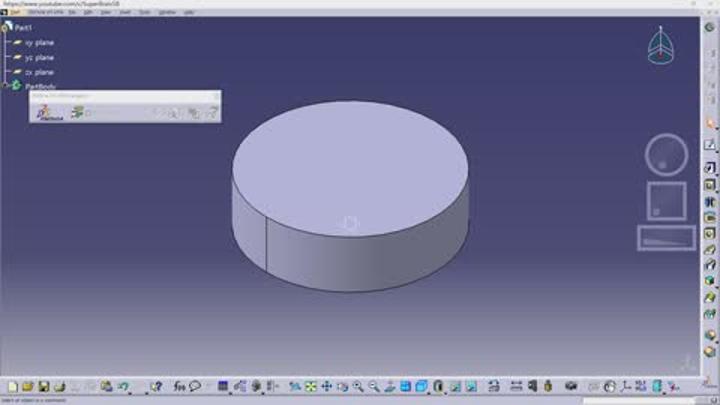Screen dimensions: 720x405
Task: Click the comment bubble icon
Action: coord(195,387)
